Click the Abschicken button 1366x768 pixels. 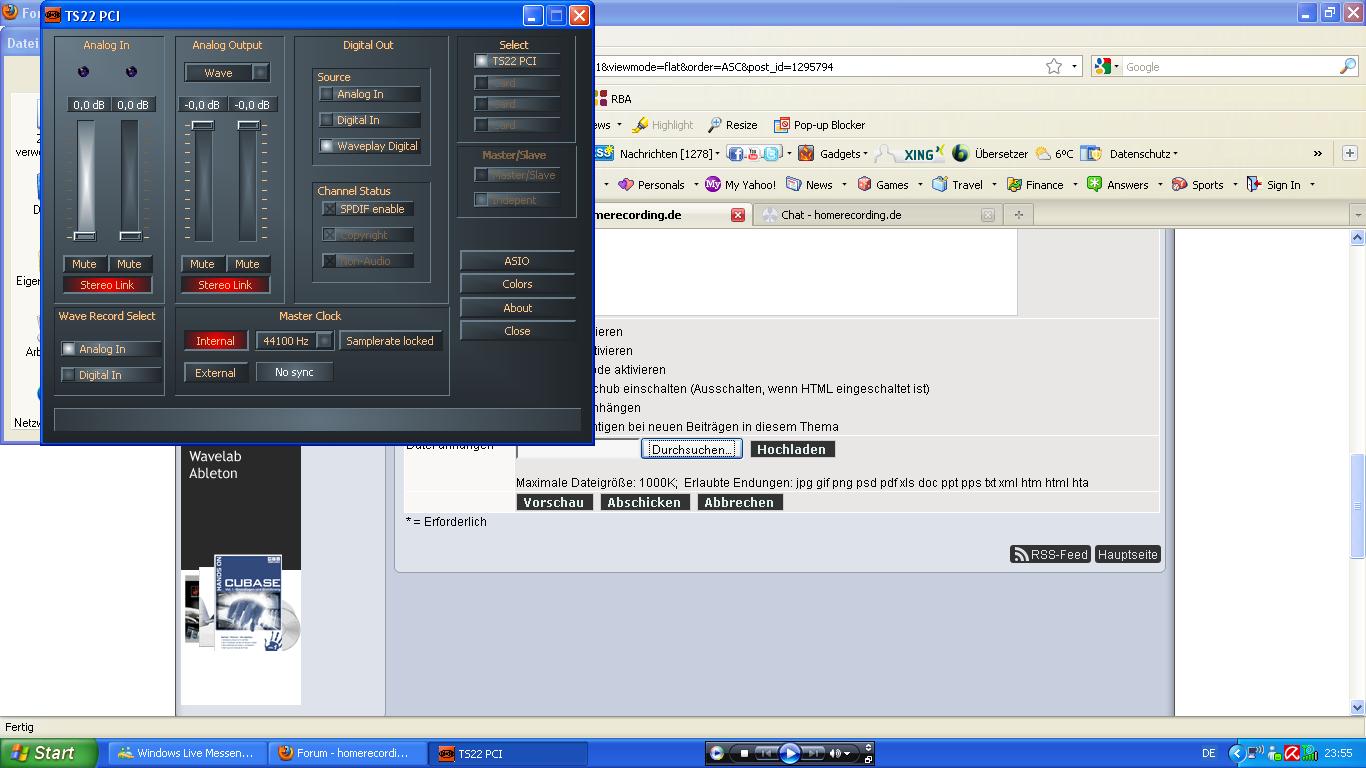644,503
